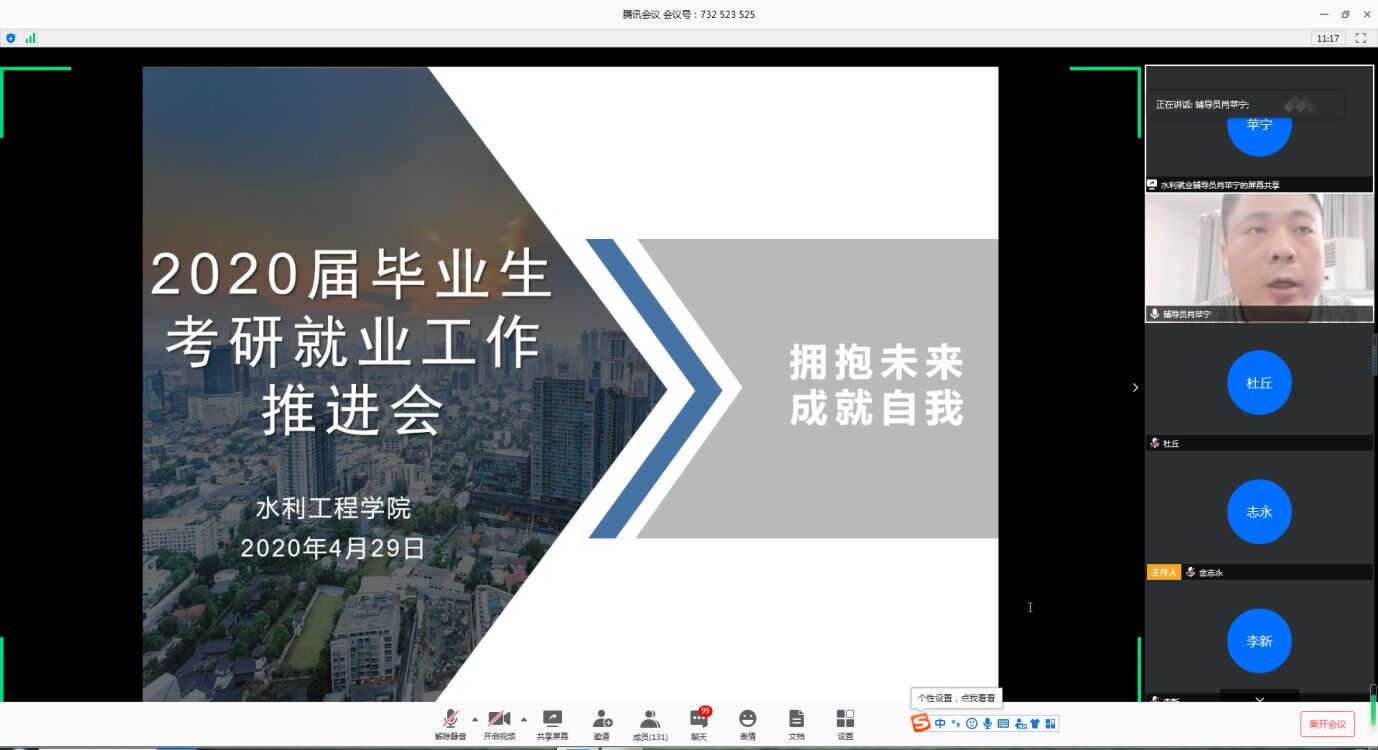Click the 正在讲话 speaker indicator banner
Viewport: 1378px width, 750px height.
point(1245,104)
